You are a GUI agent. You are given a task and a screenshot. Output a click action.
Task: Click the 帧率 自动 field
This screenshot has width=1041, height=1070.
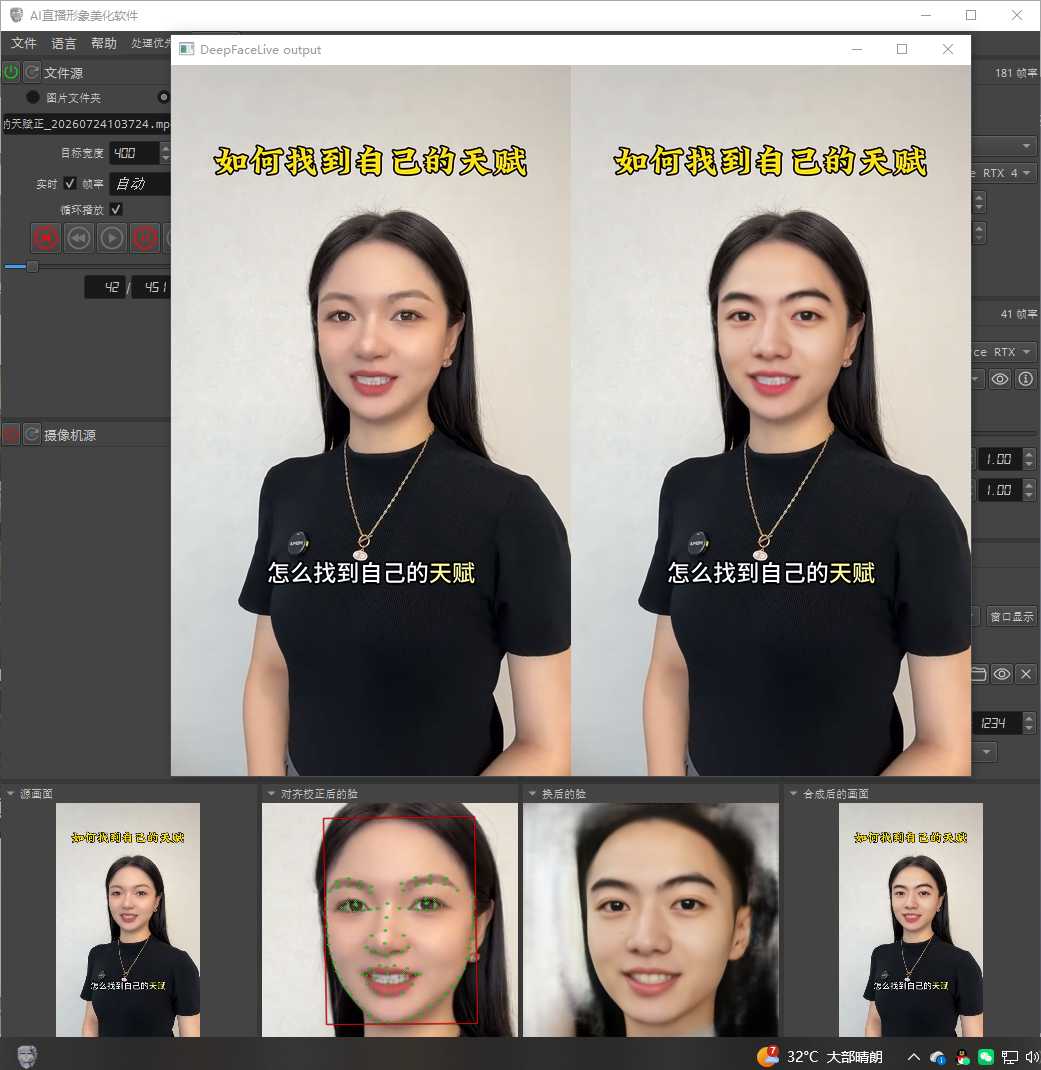[139, 183]
